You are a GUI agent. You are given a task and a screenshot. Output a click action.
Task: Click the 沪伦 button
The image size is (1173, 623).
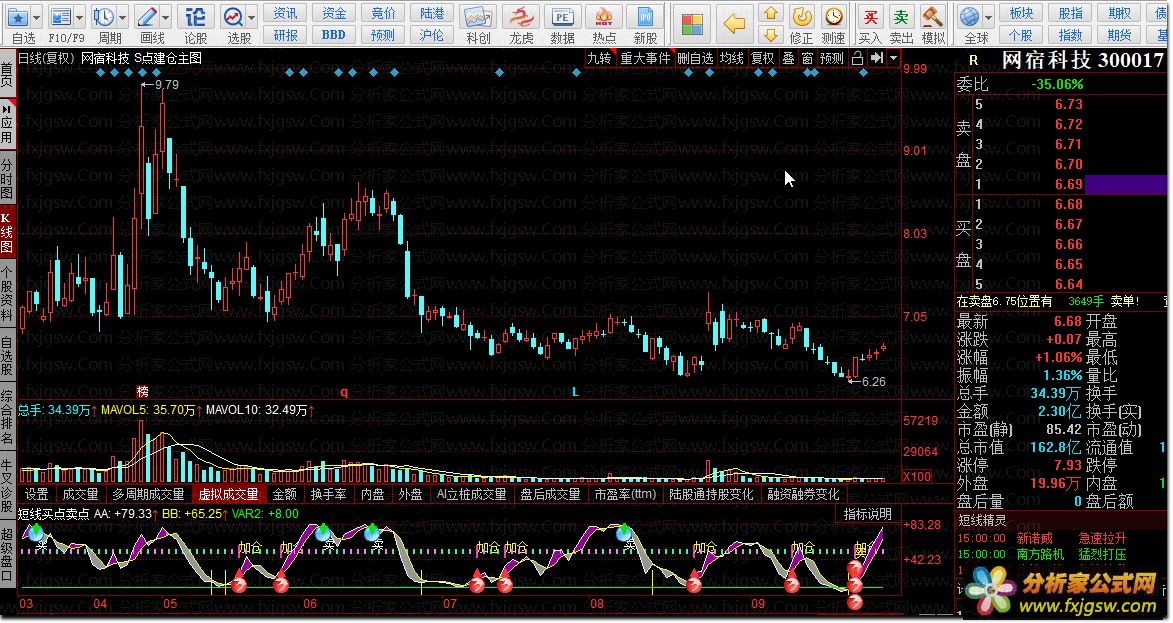click(432, 34)
